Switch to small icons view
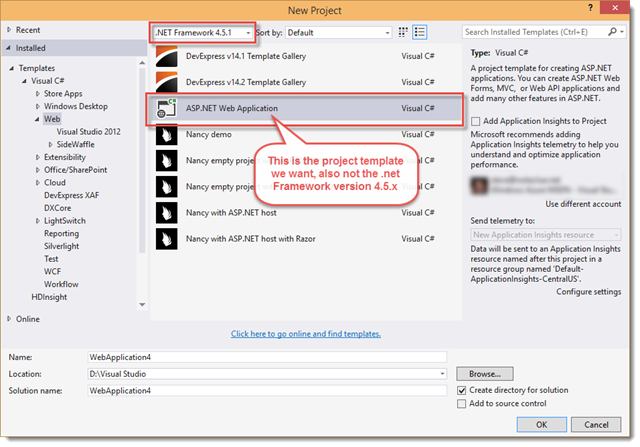This screenshot has height=447, width=640. (403, 32)
